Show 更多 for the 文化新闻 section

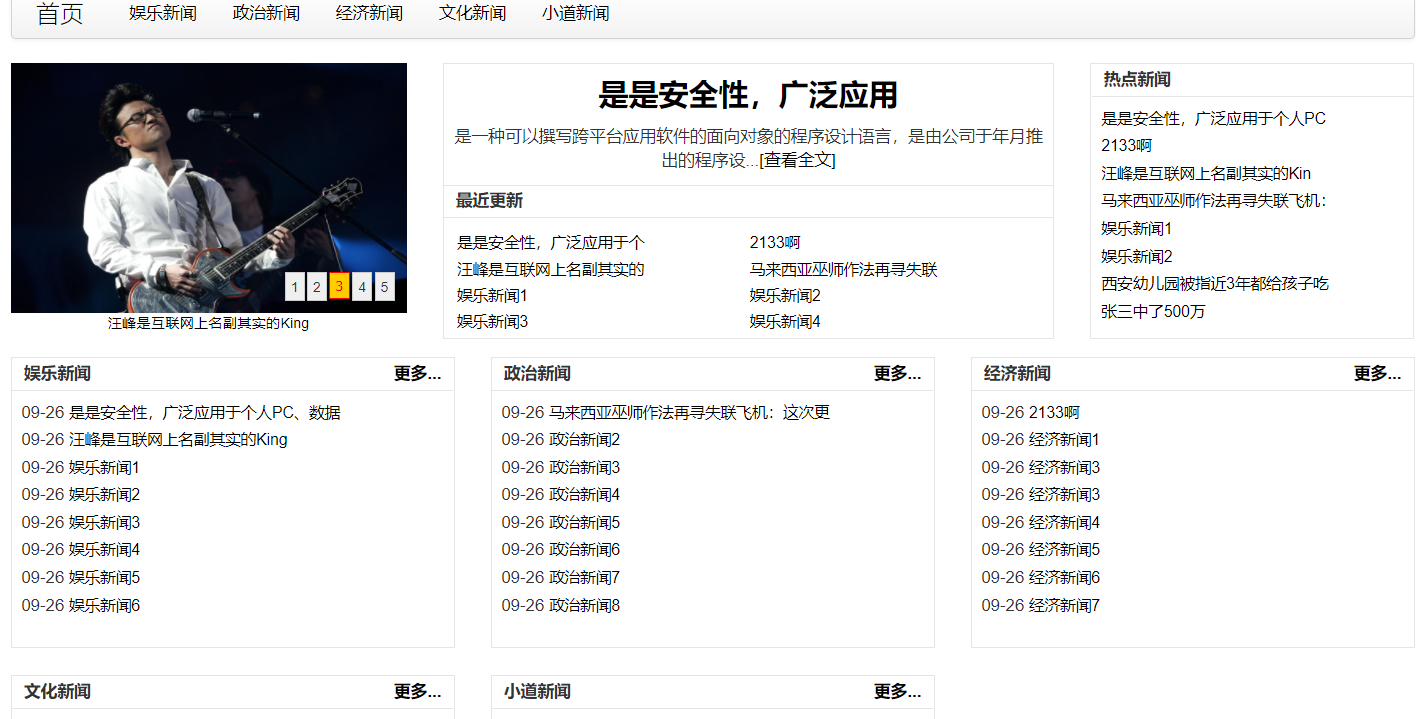click(x=417, y=692)
